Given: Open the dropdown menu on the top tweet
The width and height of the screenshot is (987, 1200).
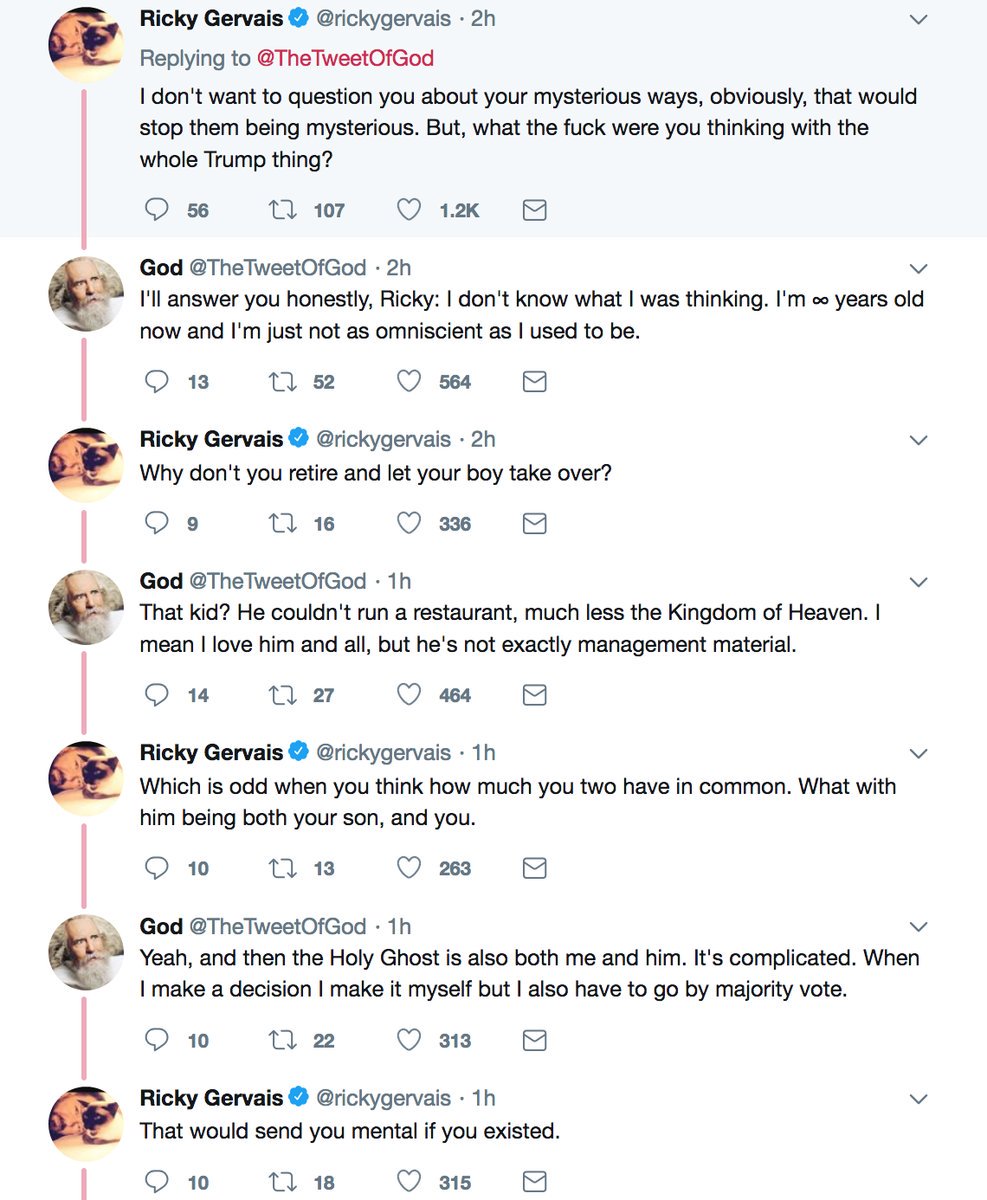Looking at the screenshot, I should 918,18.
